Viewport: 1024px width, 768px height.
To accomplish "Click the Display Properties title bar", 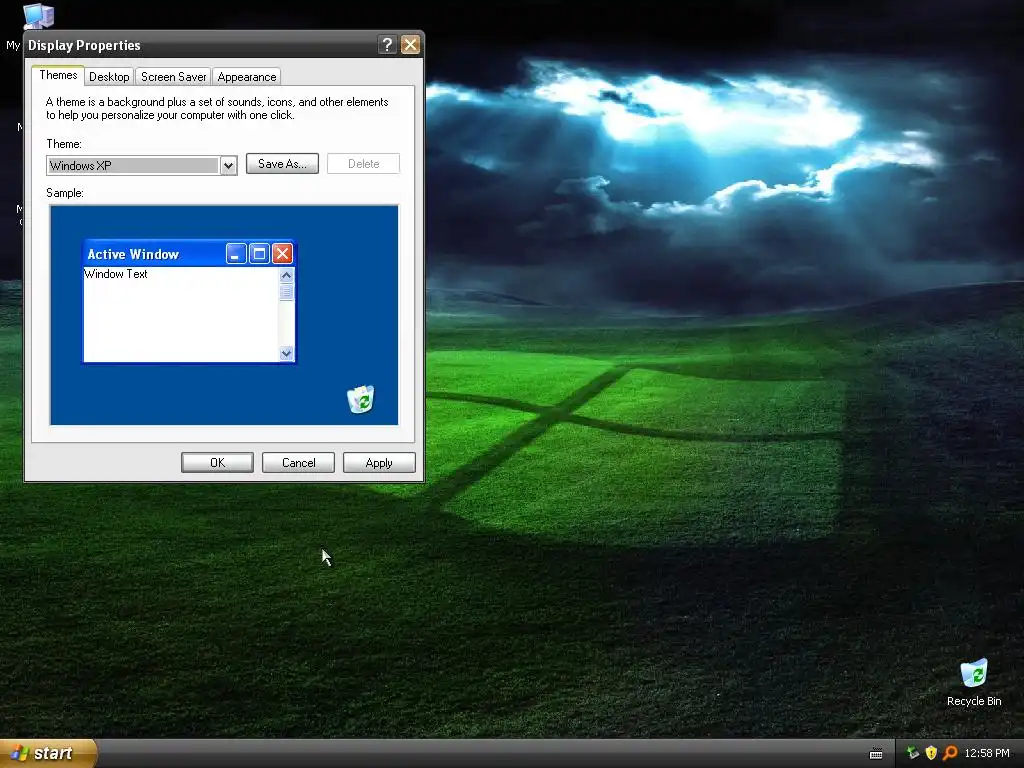I will (x=224, y=44).
